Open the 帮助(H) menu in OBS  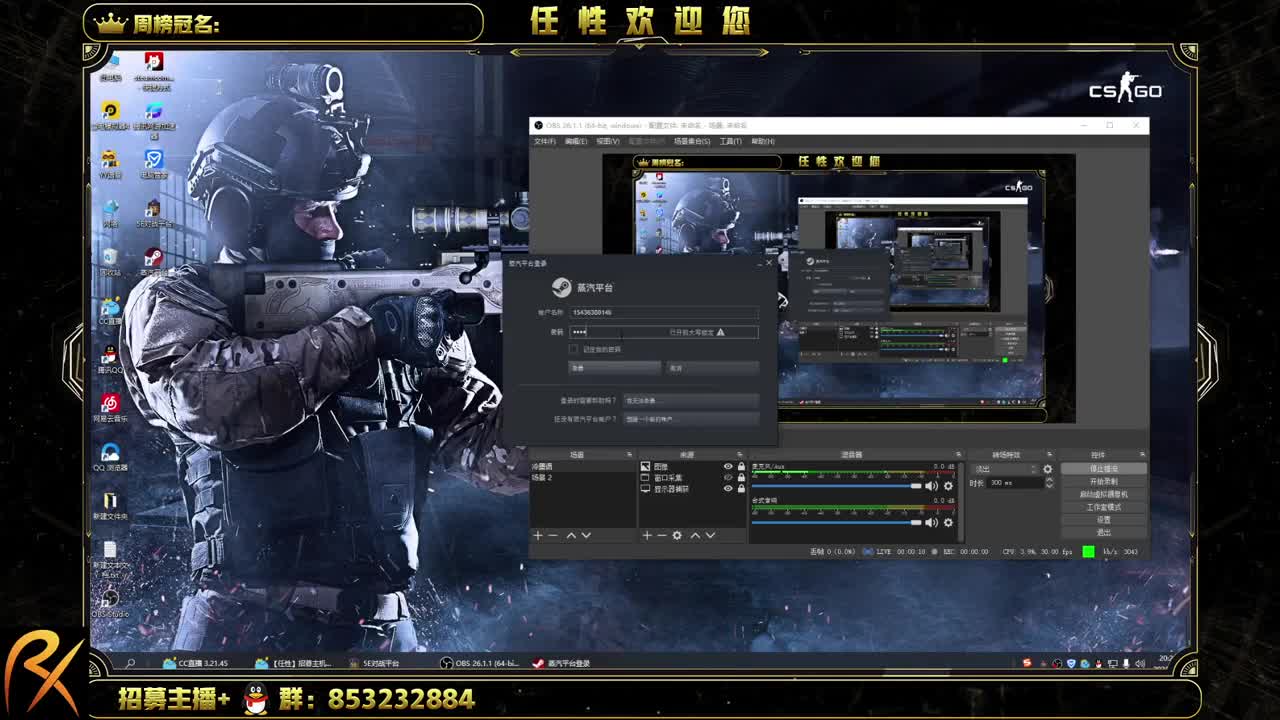(763, 141)
